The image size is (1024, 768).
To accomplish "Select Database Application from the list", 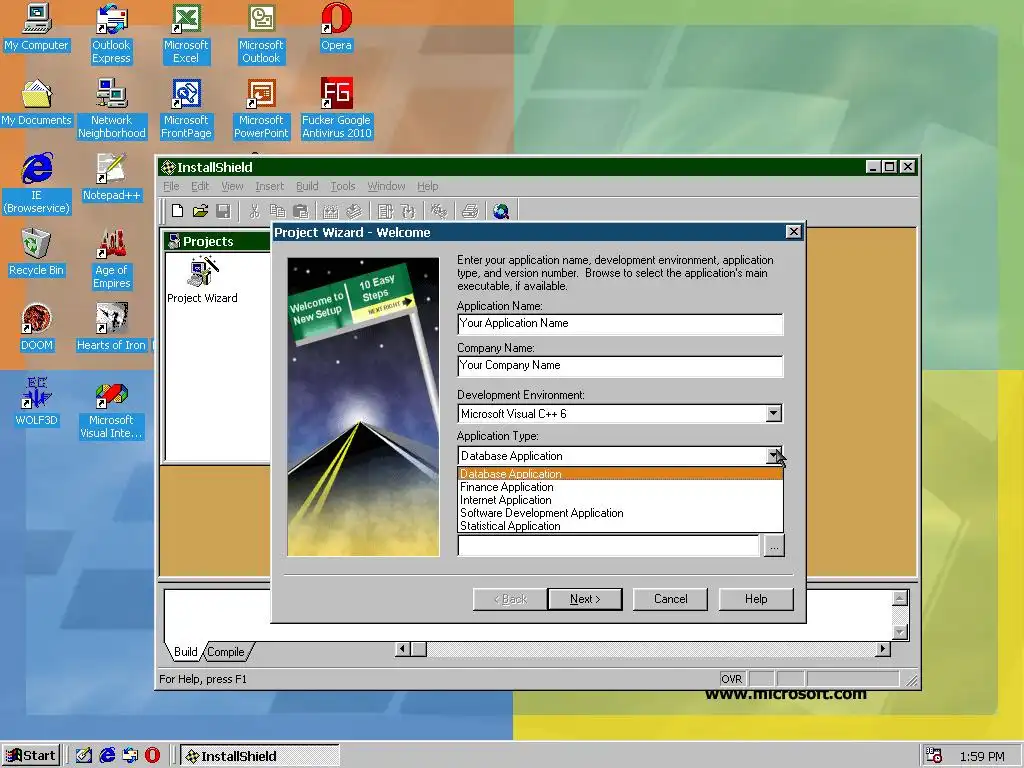I will [620, 474].
